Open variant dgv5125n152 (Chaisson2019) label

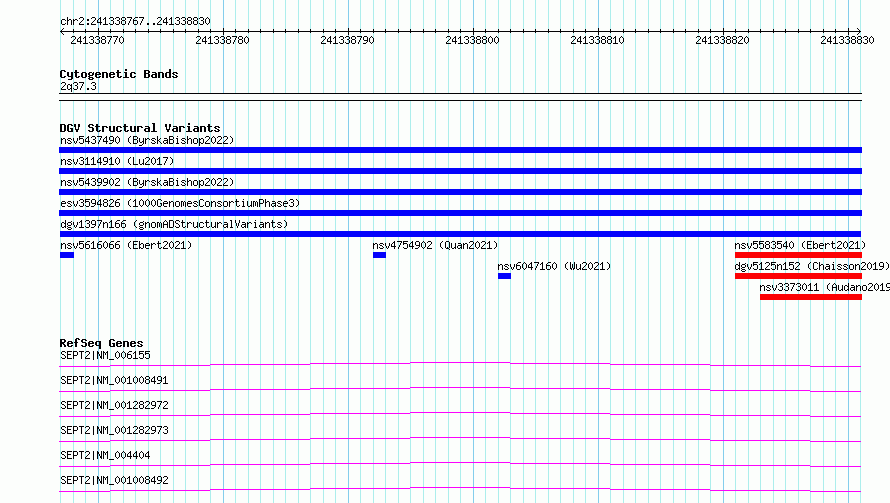coord(812,266)
